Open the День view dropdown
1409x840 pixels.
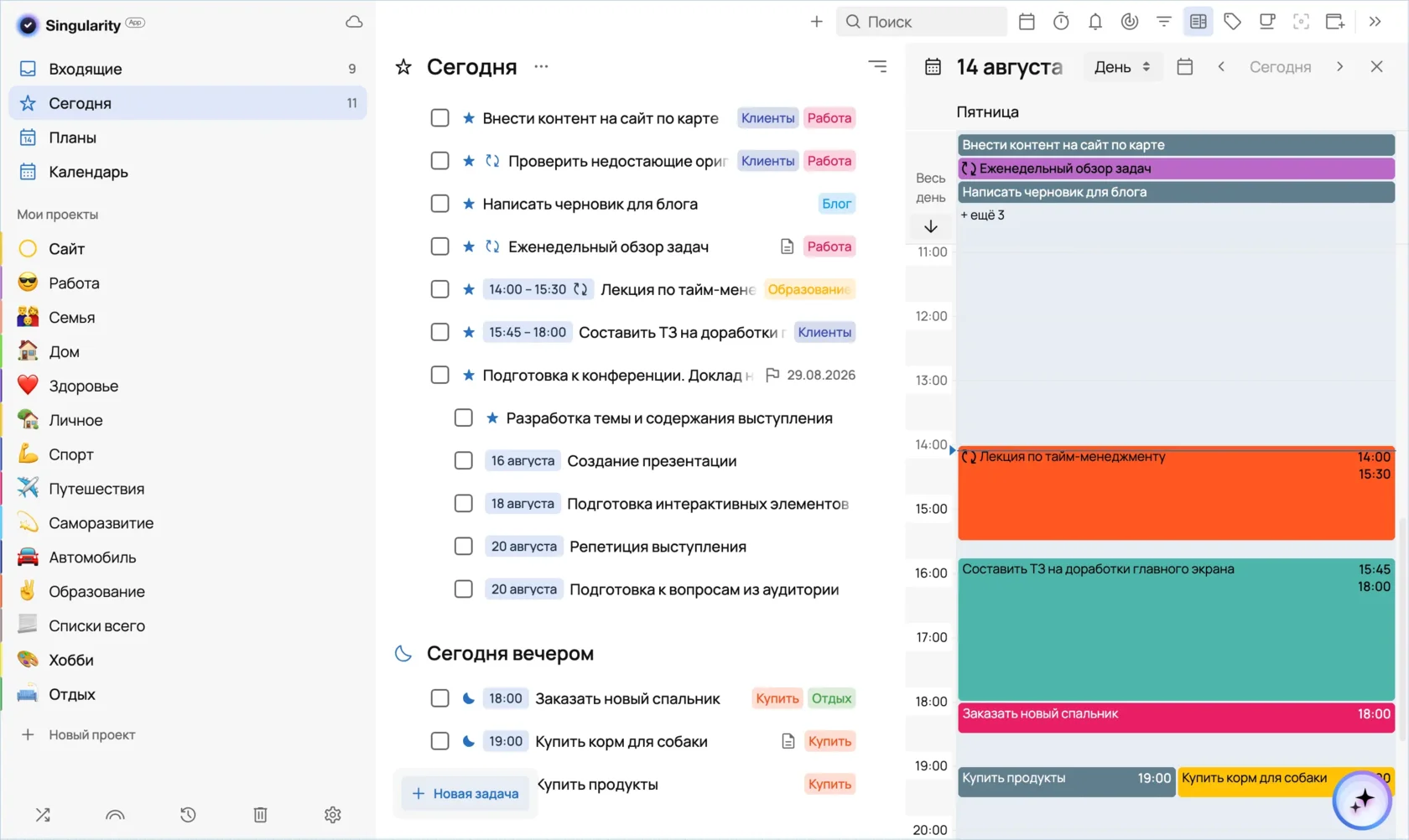click(x=1123, y=67)
